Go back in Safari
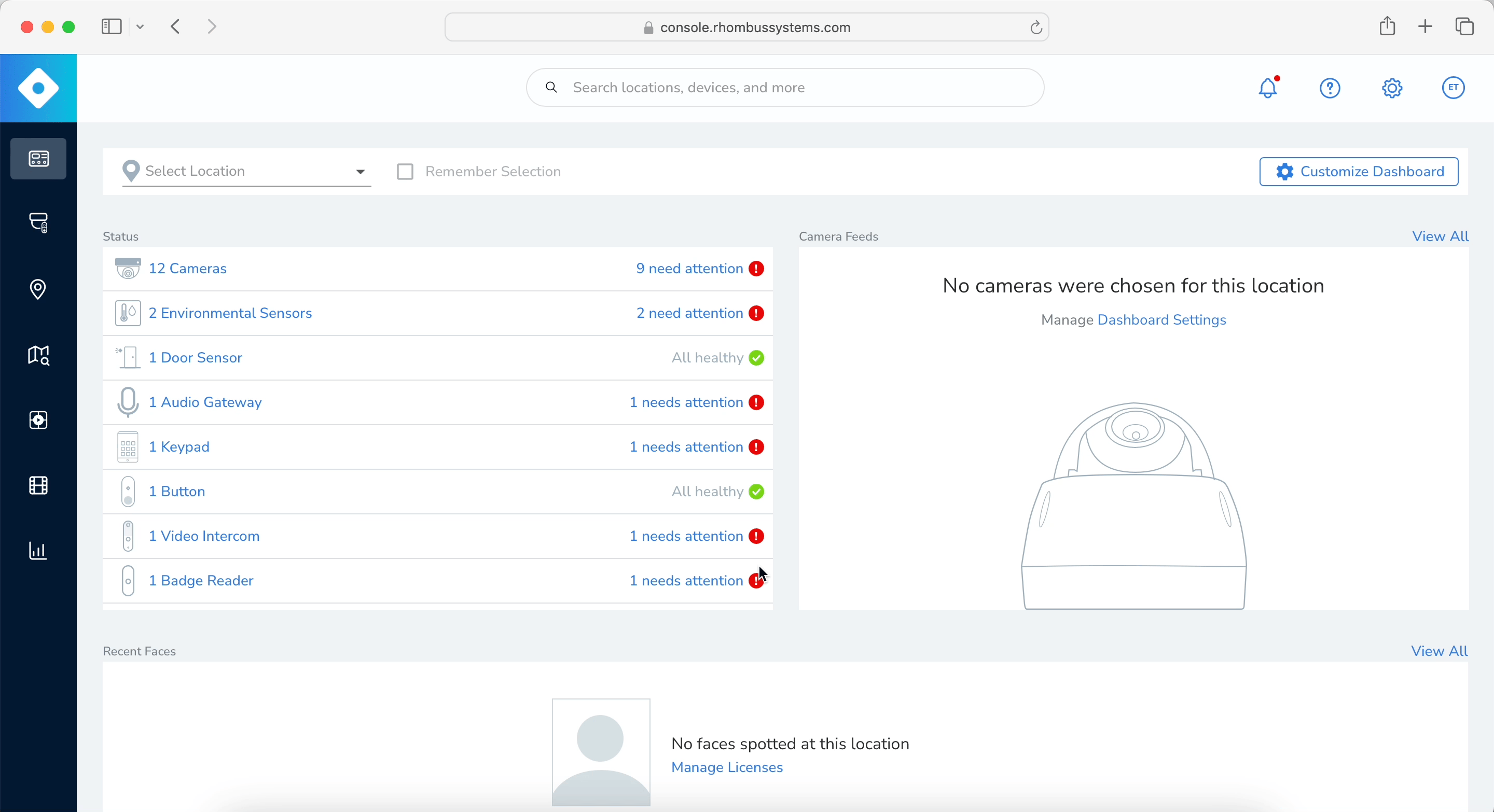1494x812 pixels. pos(176,26)
